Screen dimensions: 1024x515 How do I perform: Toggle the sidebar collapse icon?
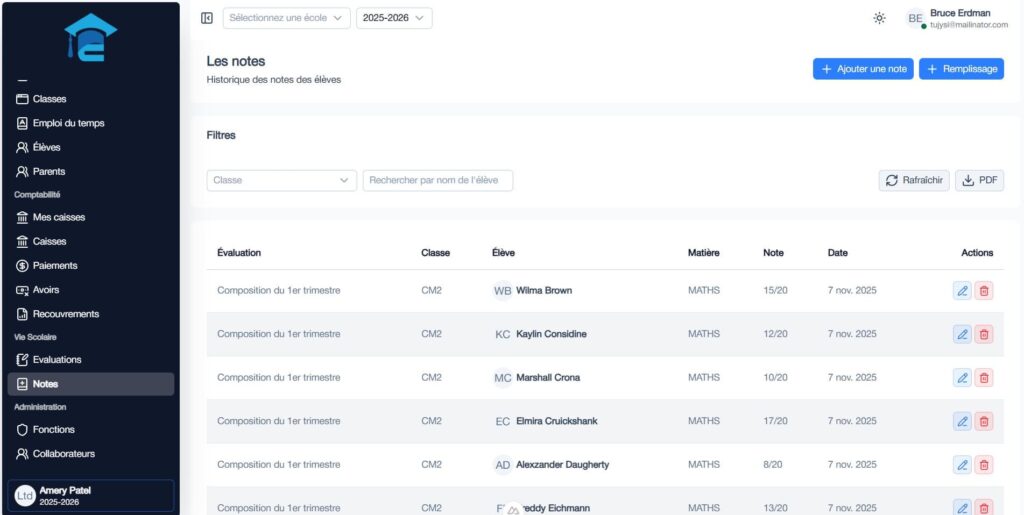click(x=207, y=18)
